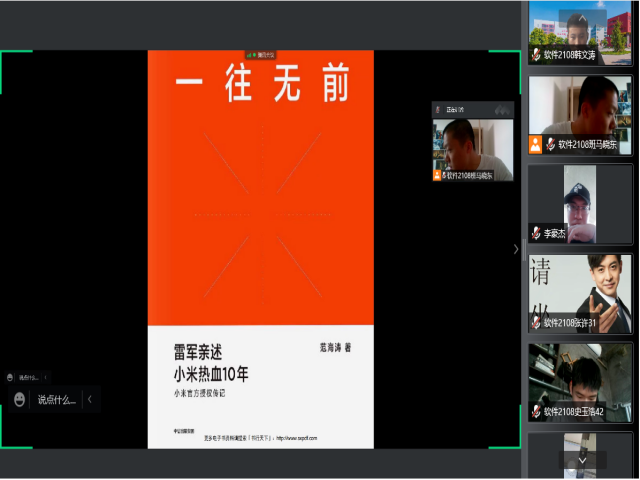
Task: Collapse the larger chat bar arrow
Action: point(90,399)
